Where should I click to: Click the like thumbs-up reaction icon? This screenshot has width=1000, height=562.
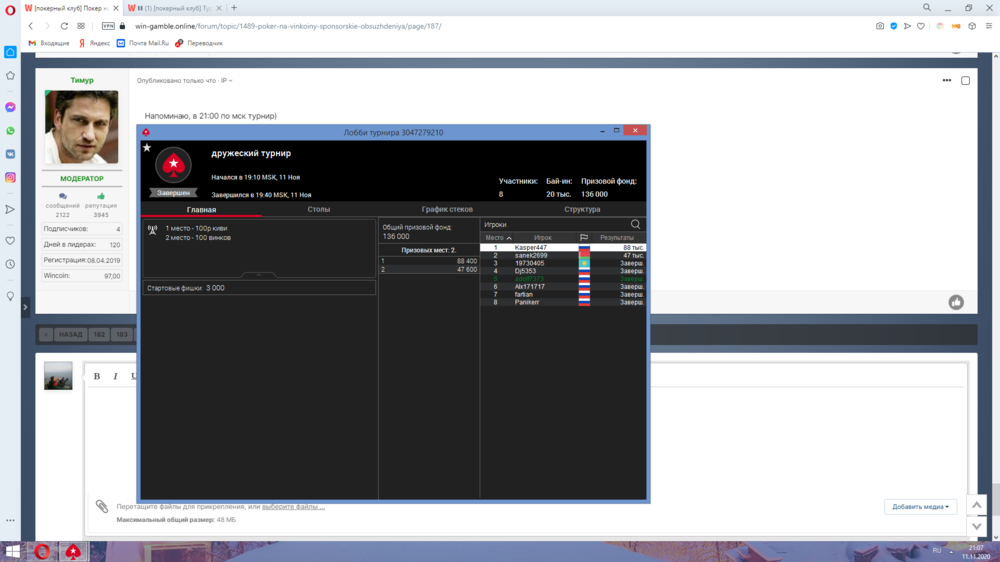(x=956, y=302)
